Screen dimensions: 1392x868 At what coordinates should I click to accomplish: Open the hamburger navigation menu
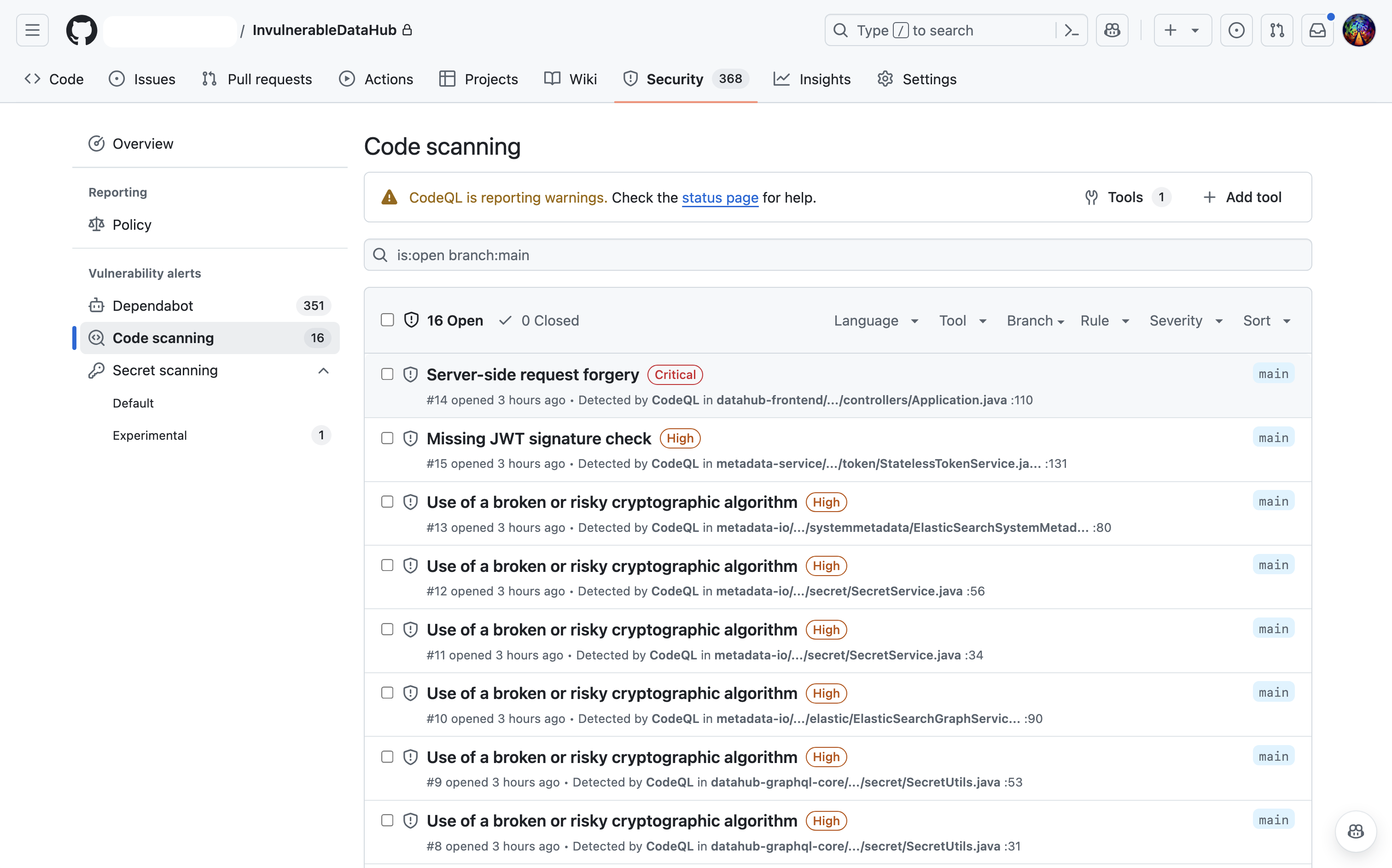(x=32, y=30)
